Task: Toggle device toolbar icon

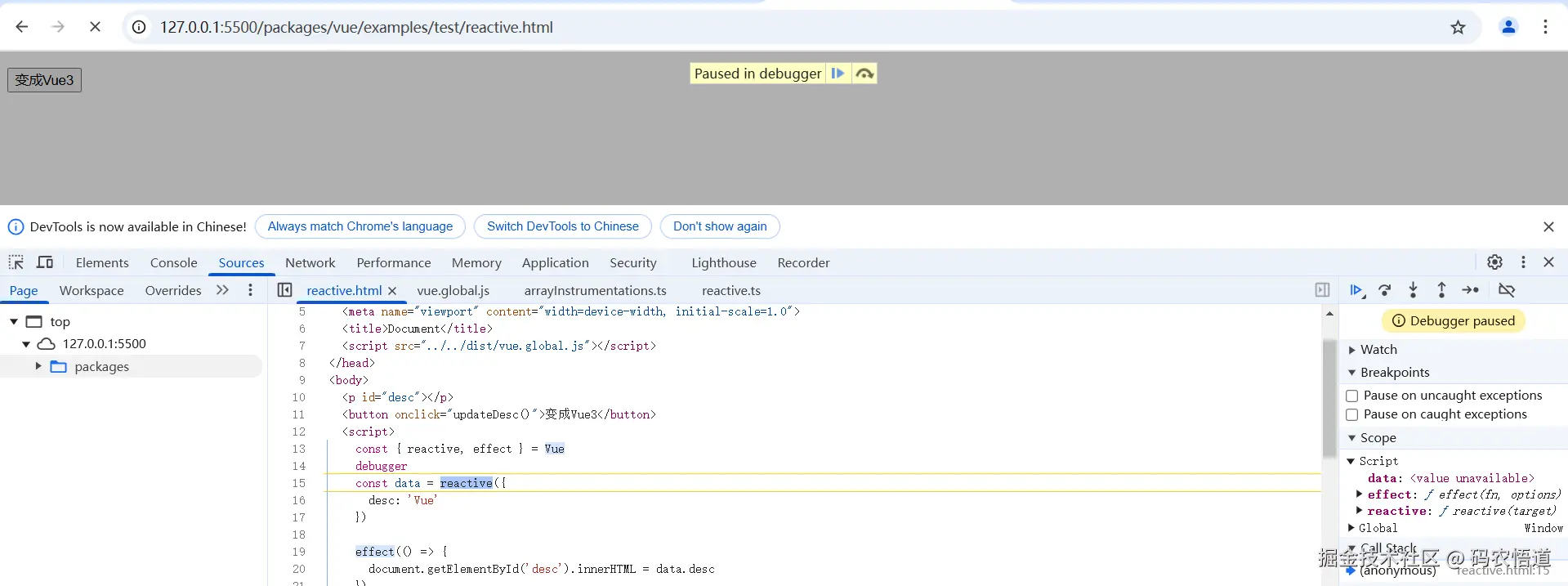Action: coord(45,262)
